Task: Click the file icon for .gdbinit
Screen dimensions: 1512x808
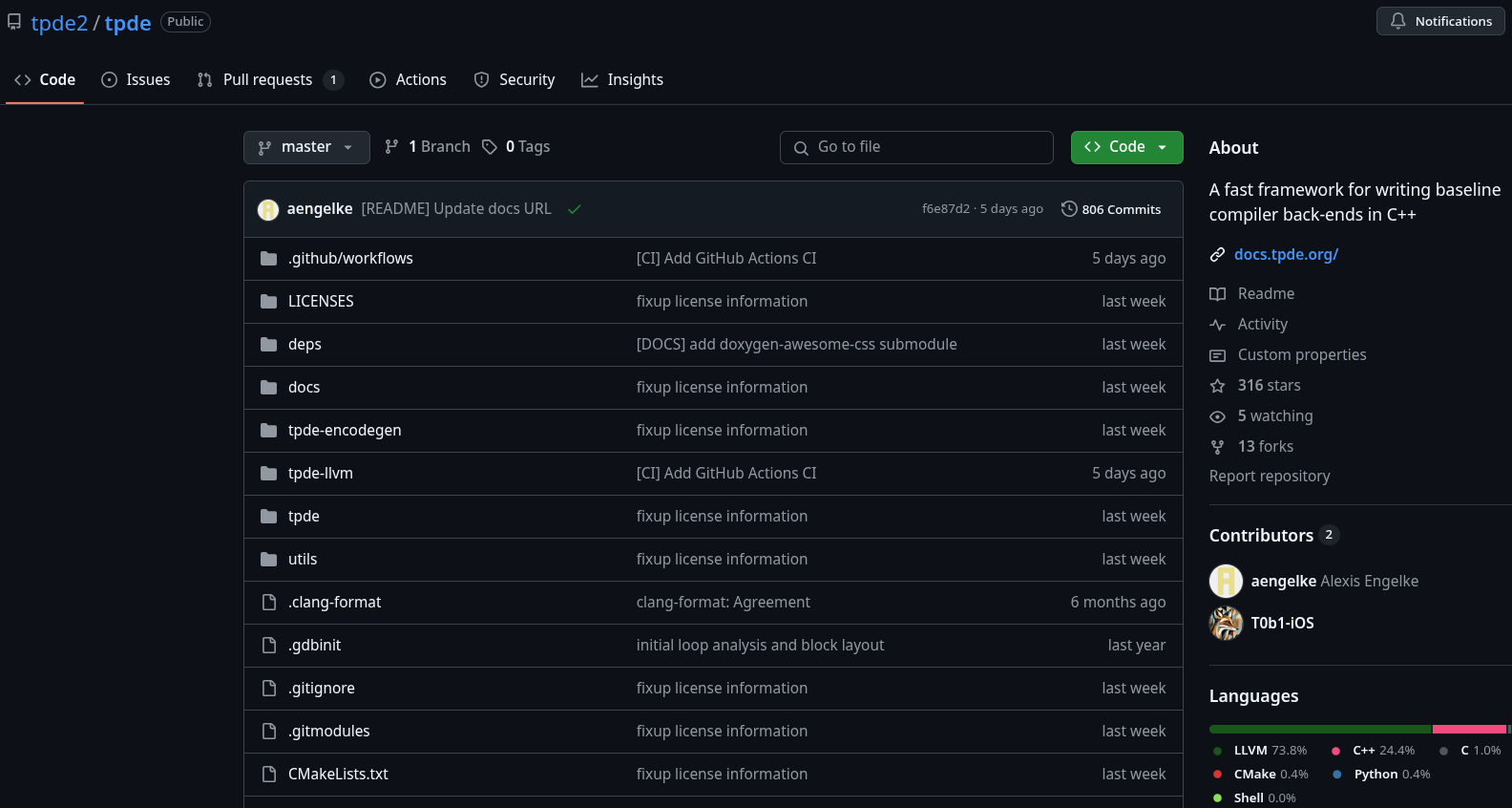Action: (x=269, y=646)
